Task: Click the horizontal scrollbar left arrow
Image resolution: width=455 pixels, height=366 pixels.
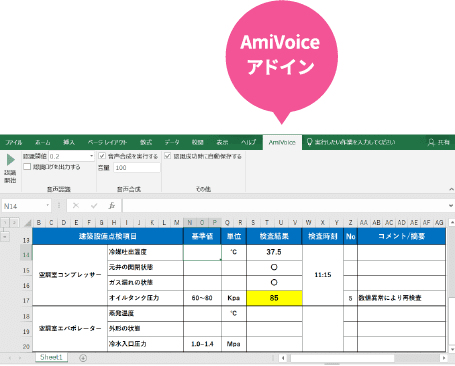Action: click(283, 358)
